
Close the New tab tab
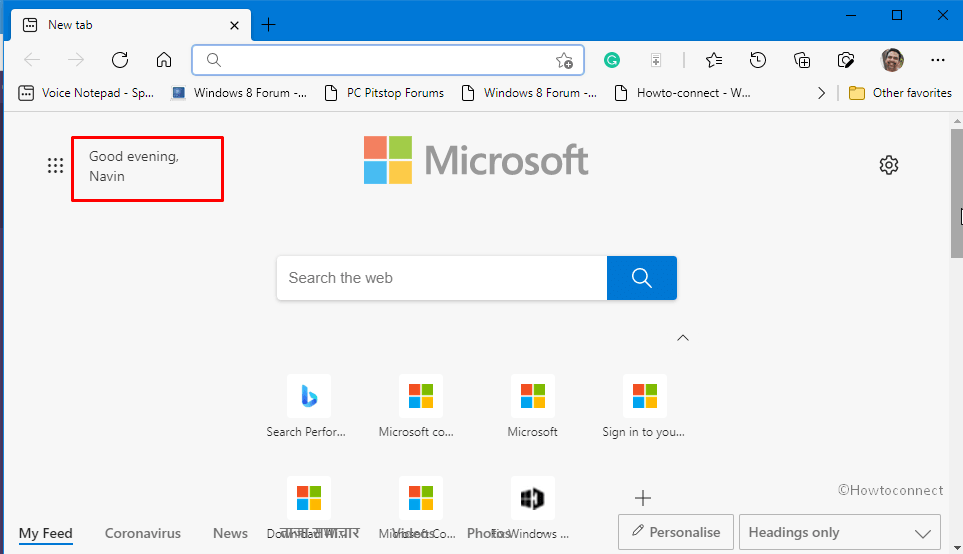[x=234, y=25]
